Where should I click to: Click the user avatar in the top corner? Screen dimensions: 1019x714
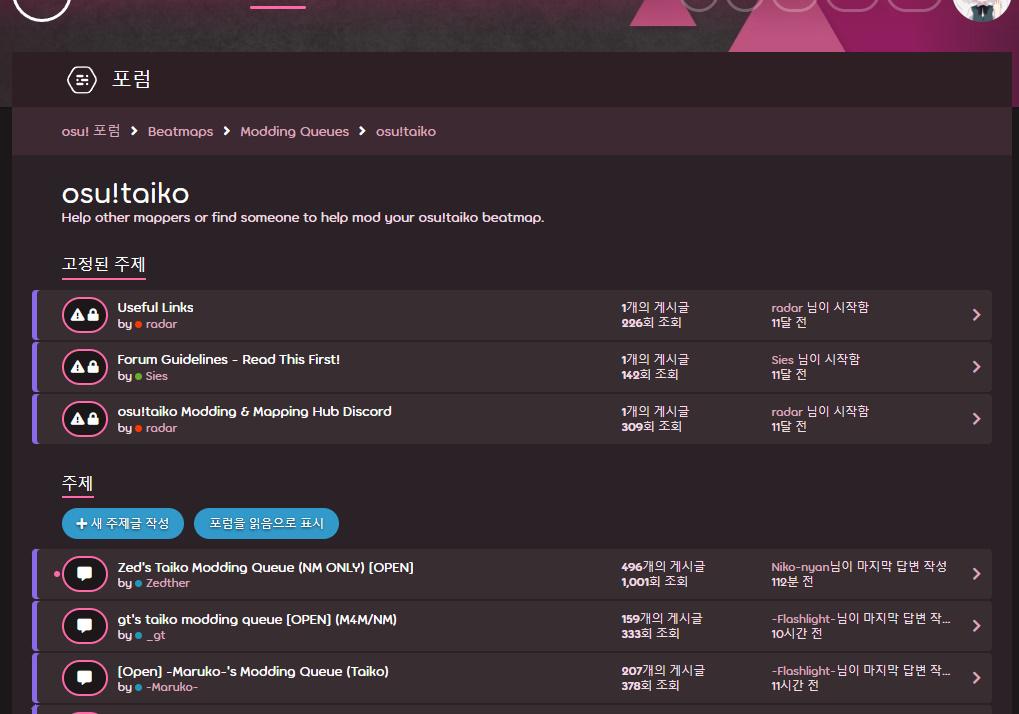pos(981,6)
